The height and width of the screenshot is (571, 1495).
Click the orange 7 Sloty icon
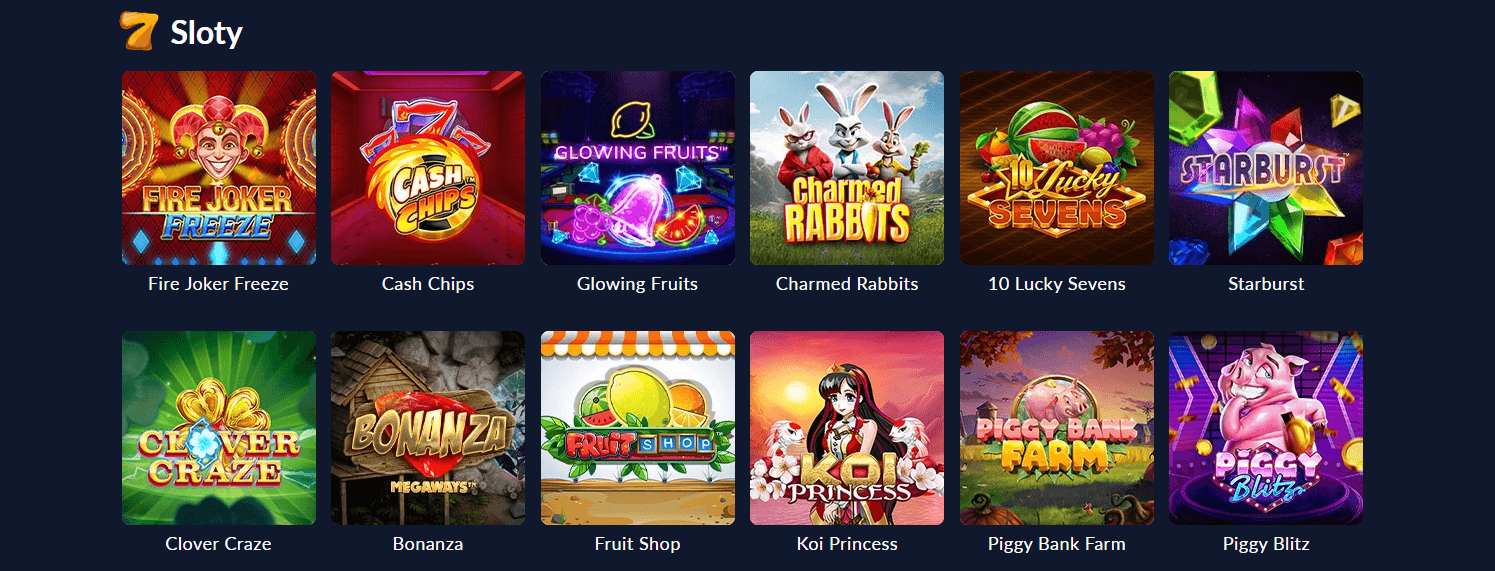click(138, 32)
